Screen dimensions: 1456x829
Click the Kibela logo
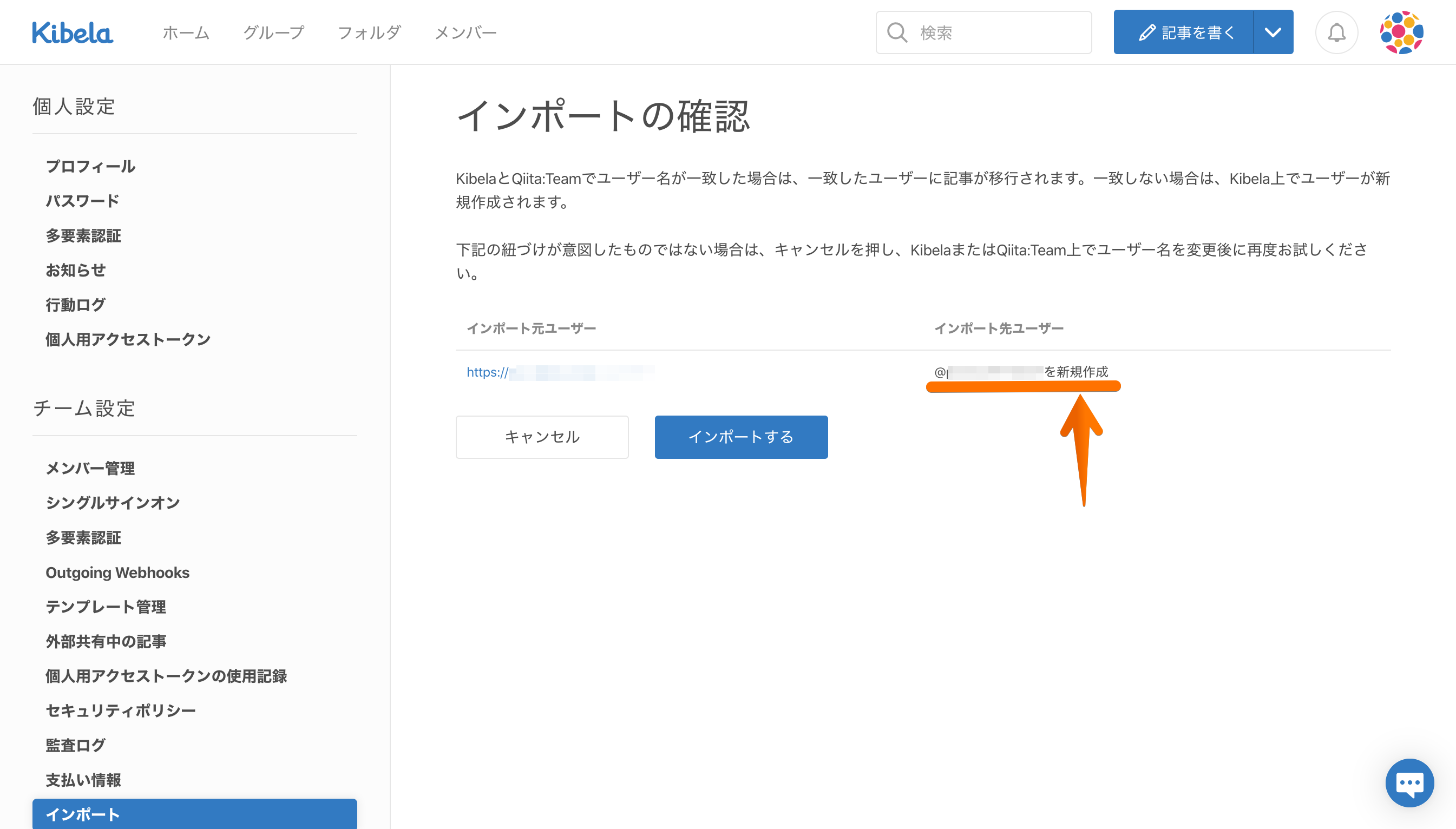click(73, 32)
